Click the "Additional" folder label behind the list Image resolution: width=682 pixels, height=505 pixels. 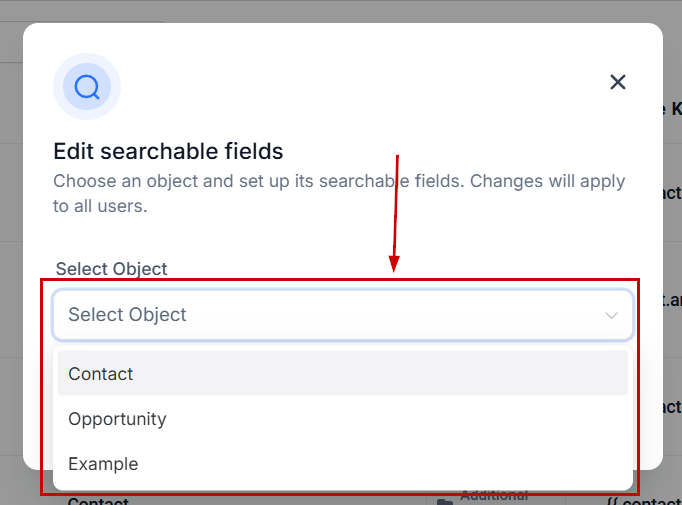494,497
